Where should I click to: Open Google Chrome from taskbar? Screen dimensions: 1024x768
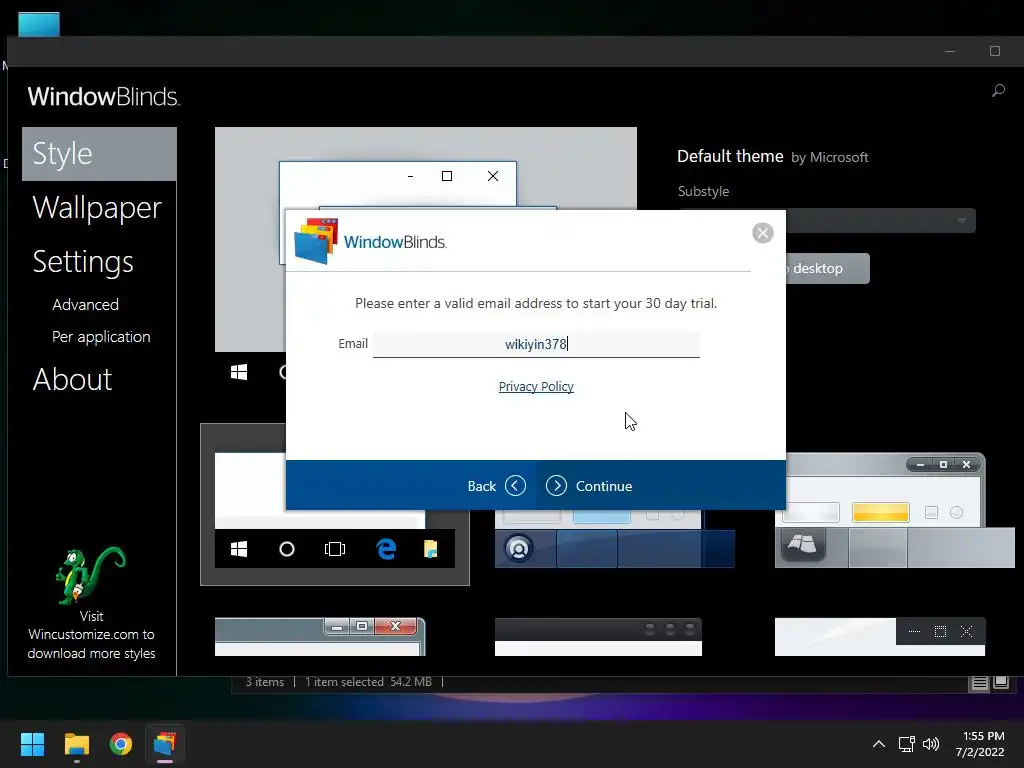pyautogui.click(x=121, y=744)
